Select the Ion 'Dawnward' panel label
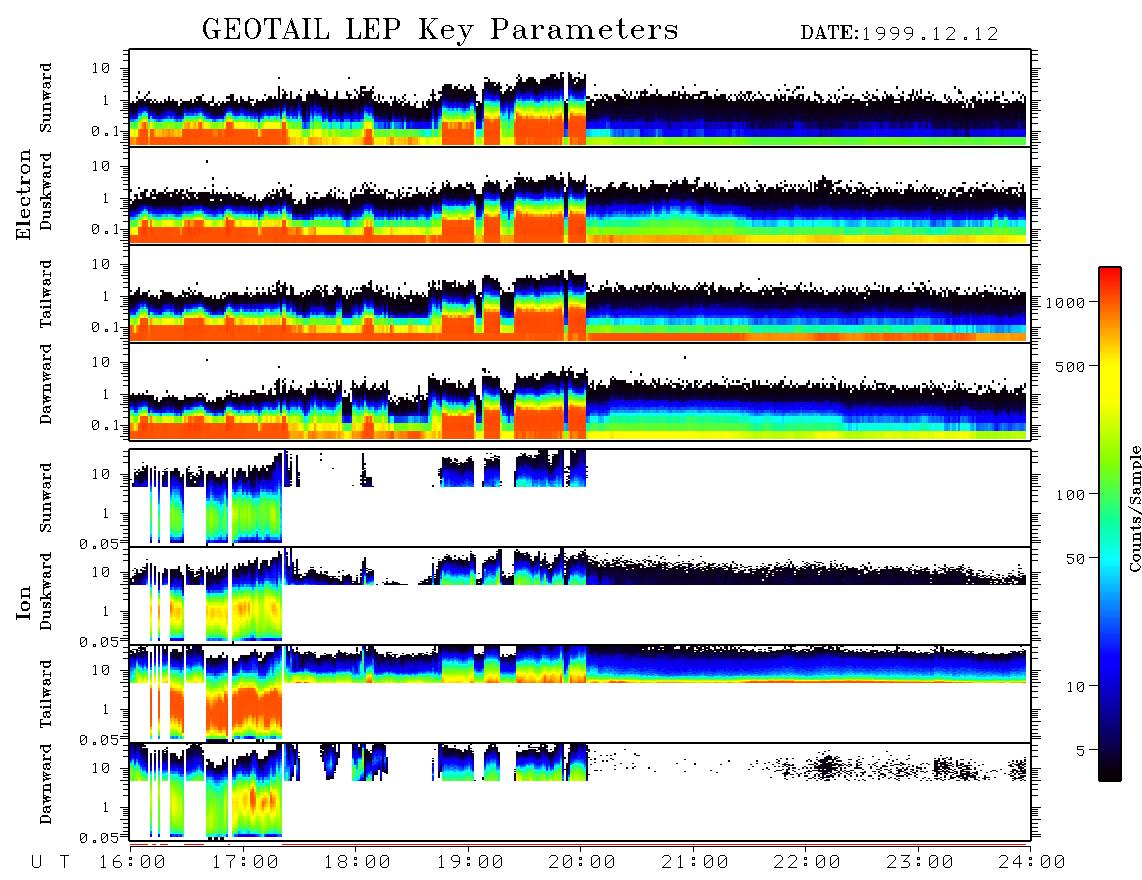The image size is (1142, 880). click(x=46, y=784)
